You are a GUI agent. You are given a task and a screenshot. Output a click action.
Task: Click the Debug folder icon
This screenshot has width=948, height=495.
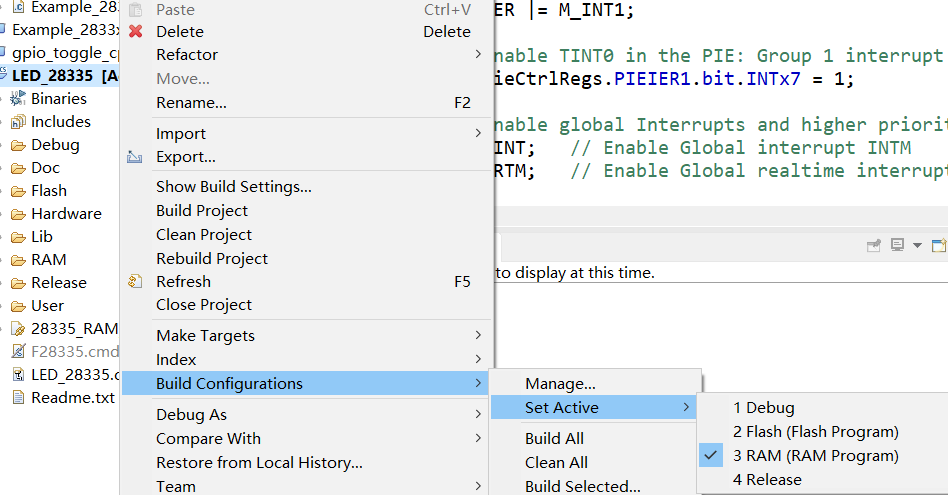pos(19,145)
